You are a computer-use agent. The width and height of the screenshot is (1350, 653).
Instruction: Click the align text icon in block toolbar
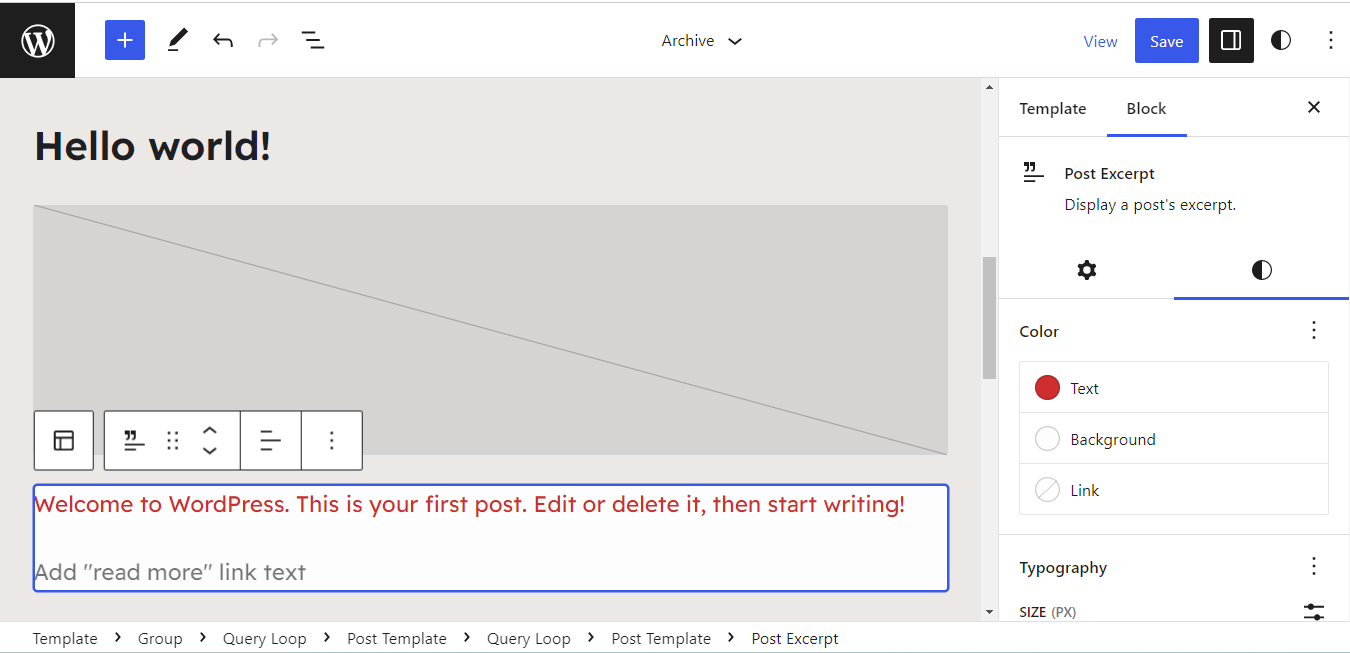(270, 440)
